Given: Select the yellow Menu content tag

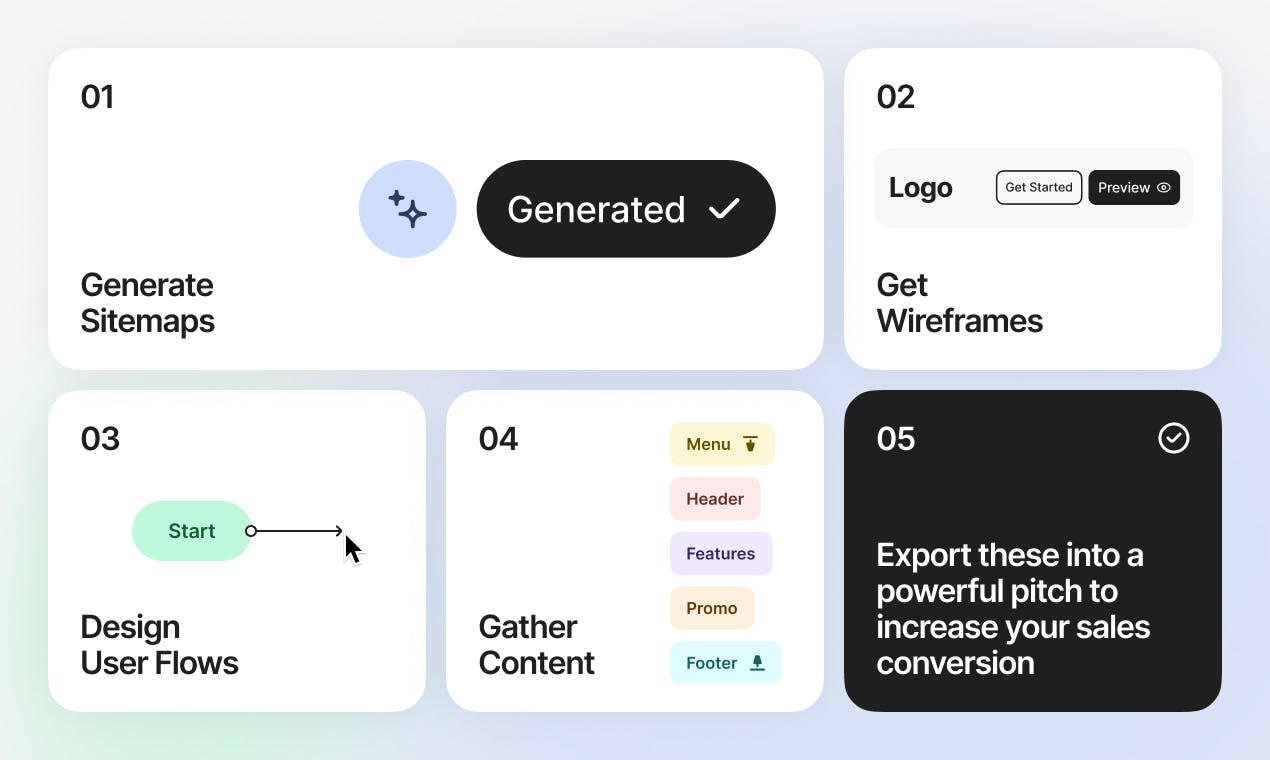Looking at the screenshot, I should (722, 444).
